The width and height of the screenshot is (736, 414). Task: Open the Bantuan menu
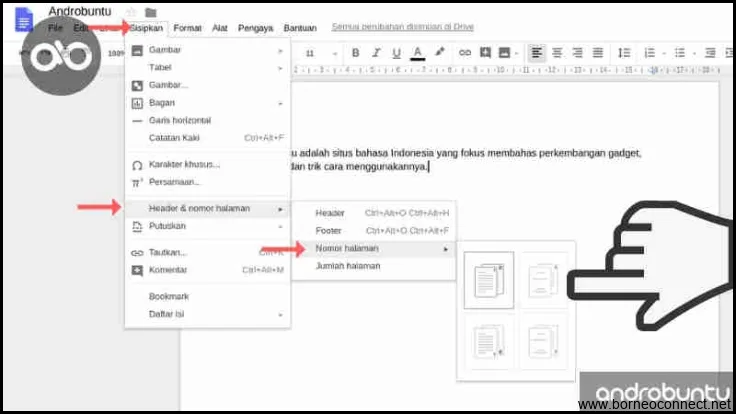click(300, 28)
